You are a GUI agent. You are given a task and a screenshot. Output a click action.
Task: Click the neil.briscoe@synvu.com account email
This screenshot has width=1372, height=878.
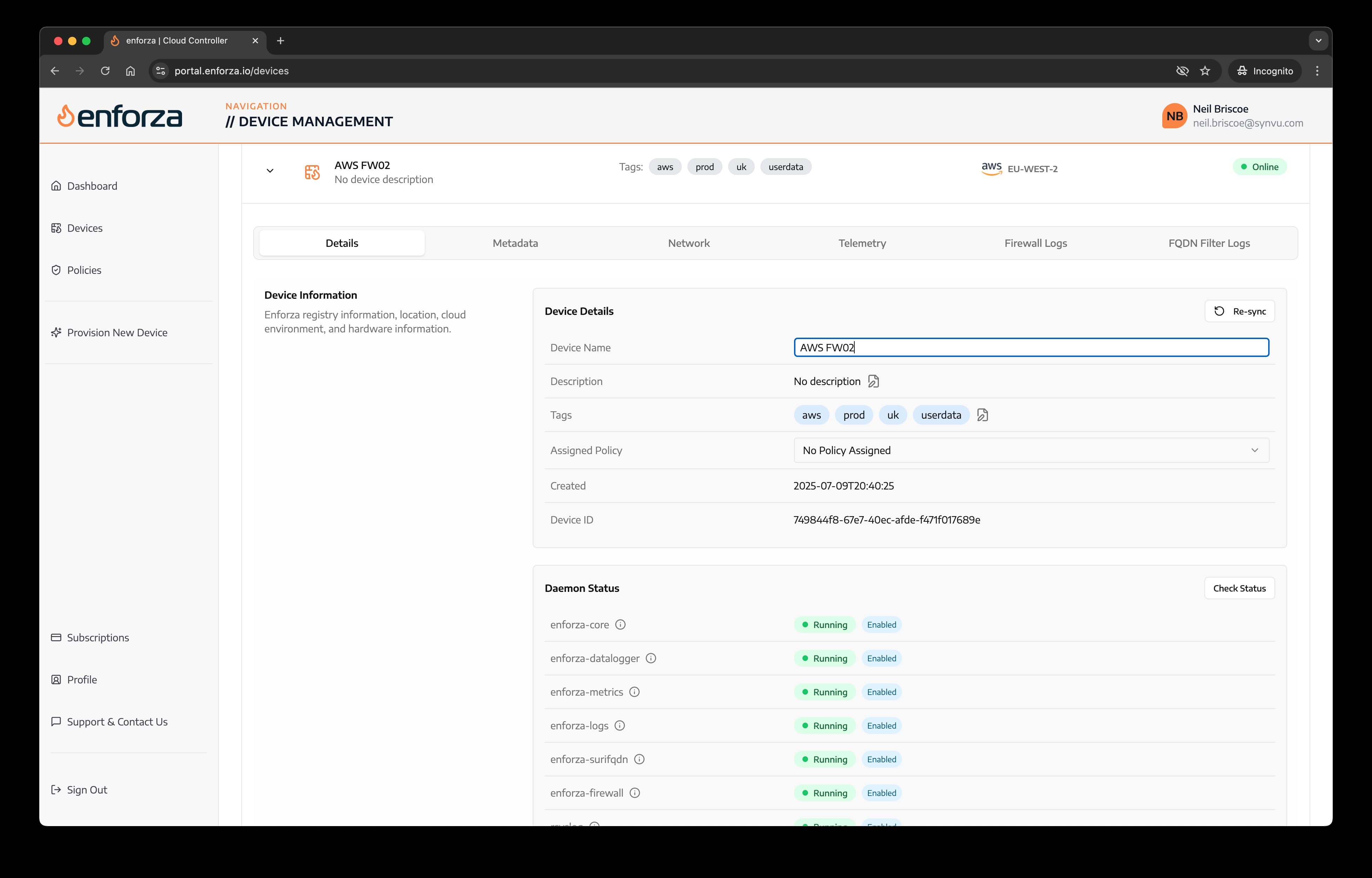[1248, 123]
